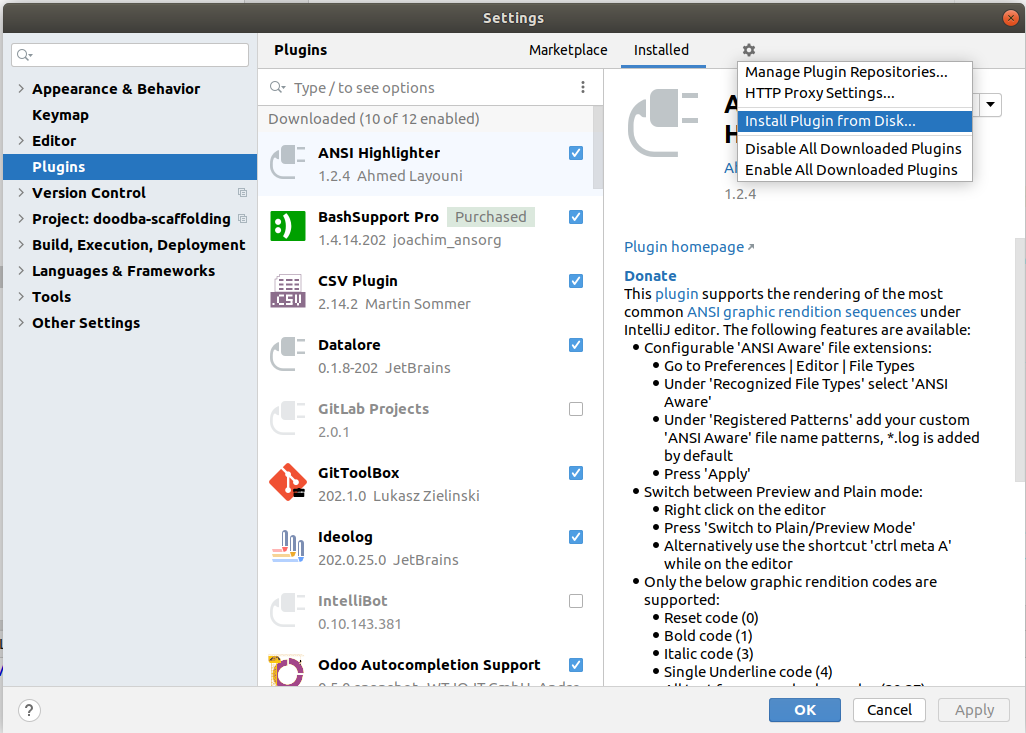Select Plugins in settings tree
This screenshot has width=1026, height=733.
130,167
